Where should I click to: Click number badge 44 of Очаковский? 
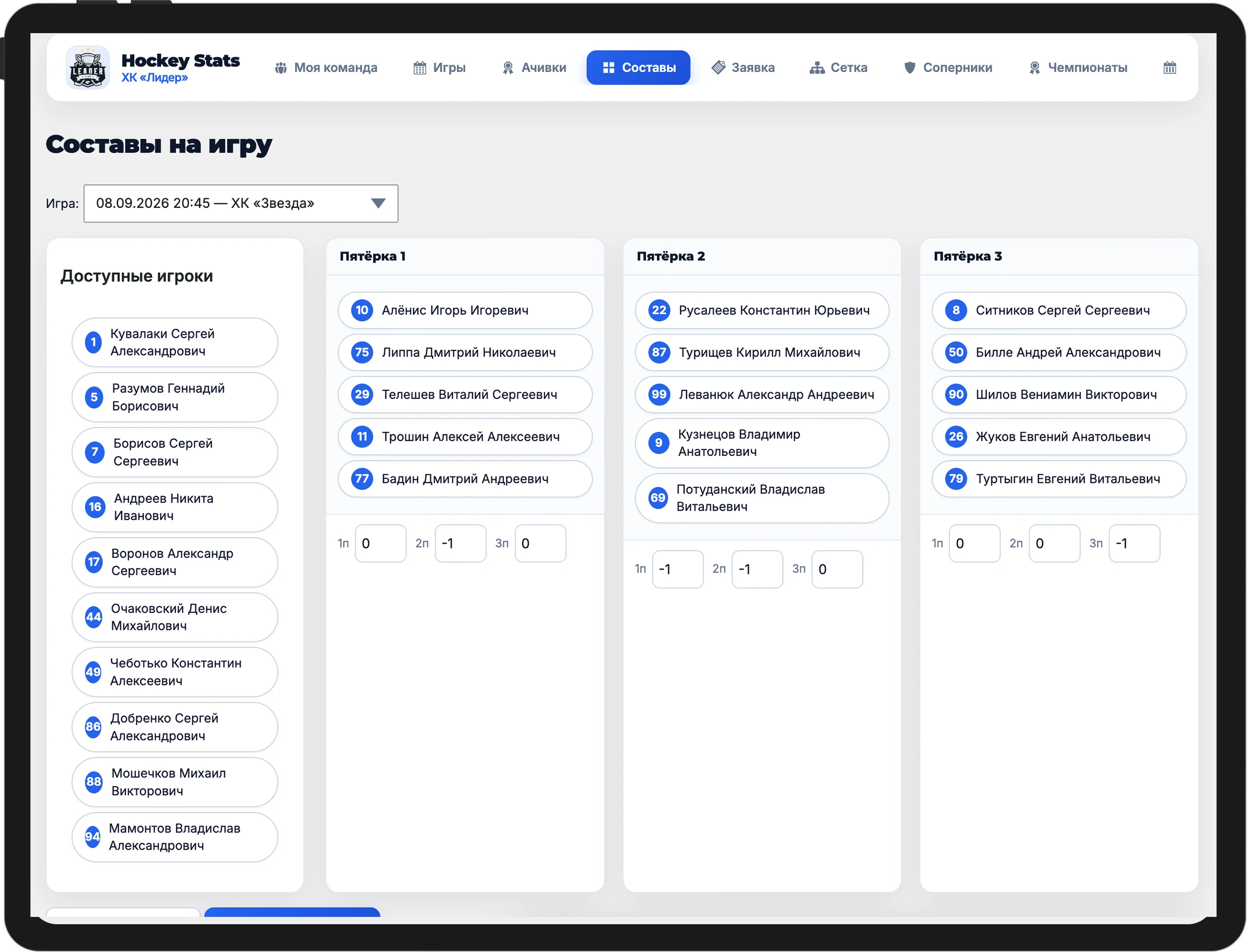[x=94, y=616]
